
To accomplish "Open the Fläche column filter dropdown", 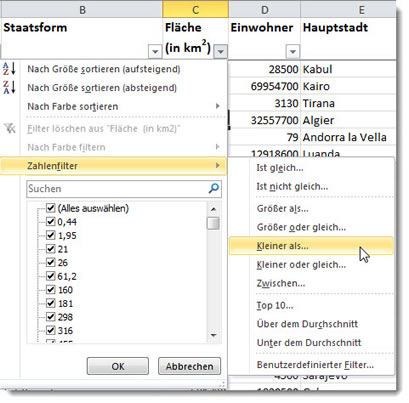I will pyautogui.click(x=221, y=51).
